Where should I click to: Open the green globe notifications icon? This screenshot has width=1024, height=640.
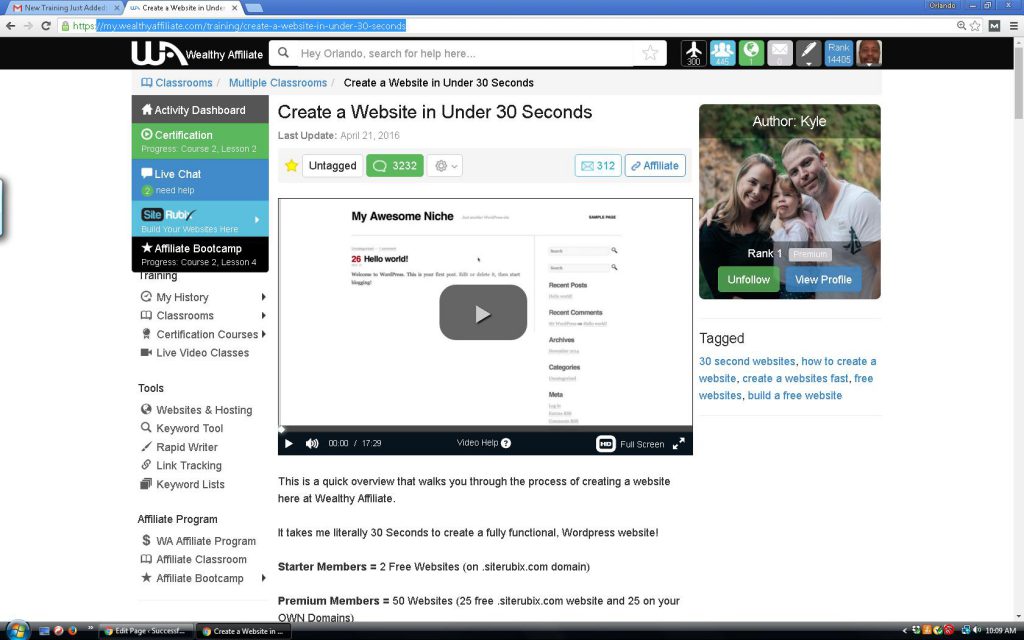pos(751,53)
